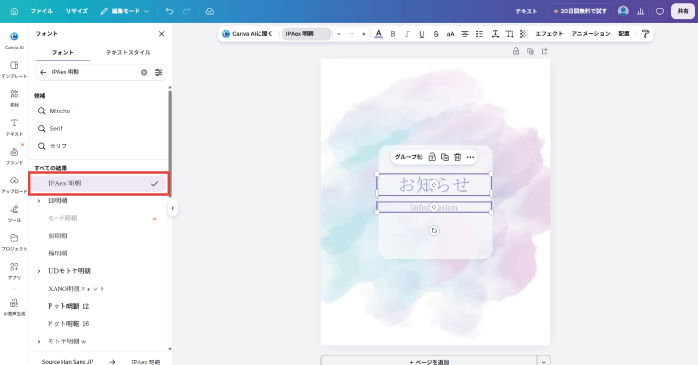Image resolution: width=698 pixels, height=365 pixels.
Task: Toggle the bulleted list
Action: coord(479,34)
